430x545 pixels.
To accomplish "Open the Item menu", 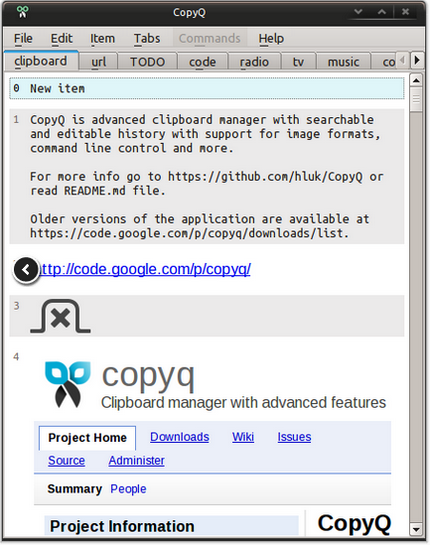I will click(103, 38).
